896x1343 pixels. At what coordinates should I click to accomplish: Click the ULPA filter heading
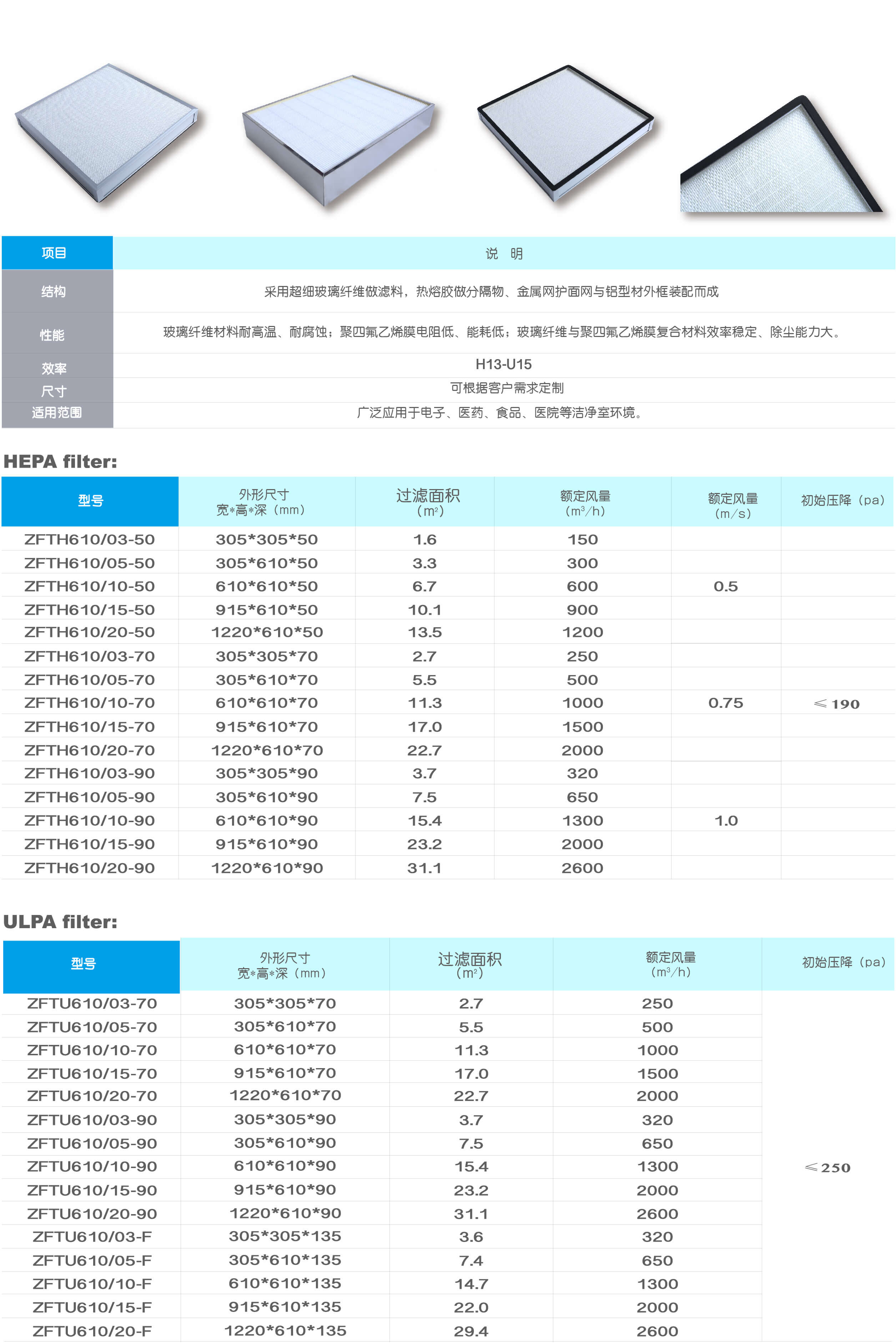point(60,921)
